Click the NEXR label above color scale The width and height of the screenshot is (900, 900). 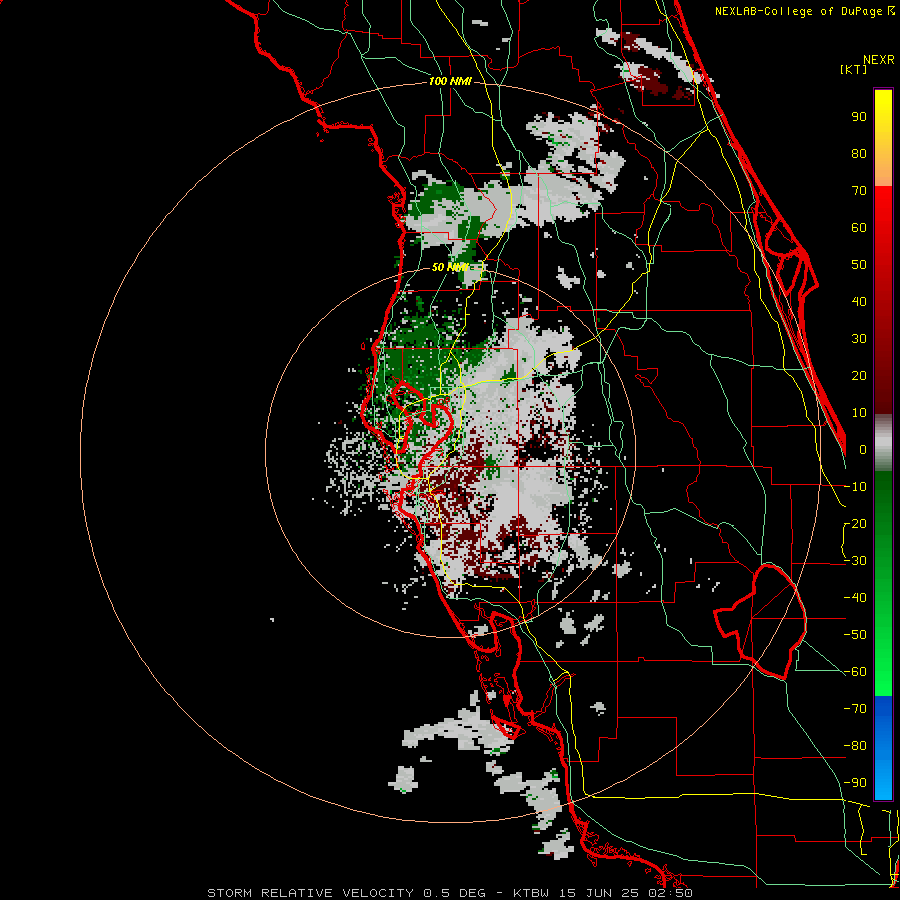coord(878,60)
